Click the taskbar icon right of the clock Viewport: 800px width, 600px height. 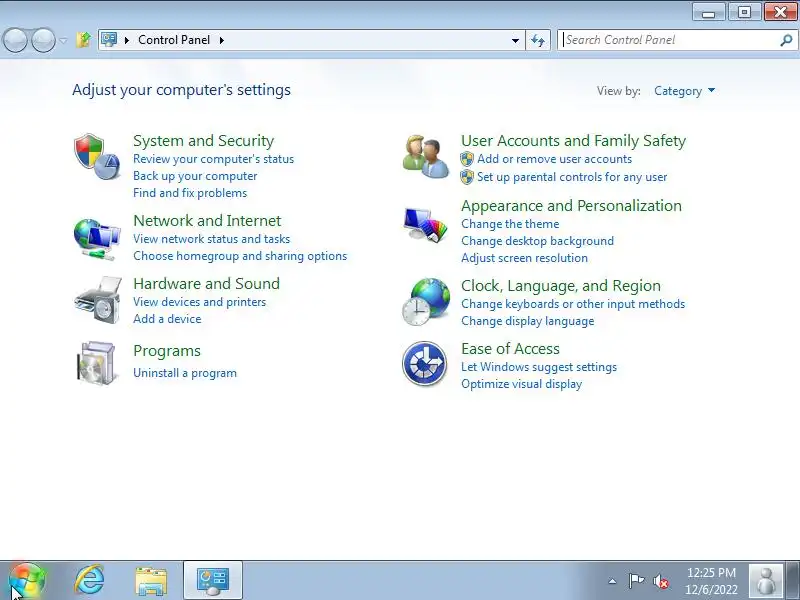(x=765, y=581)
